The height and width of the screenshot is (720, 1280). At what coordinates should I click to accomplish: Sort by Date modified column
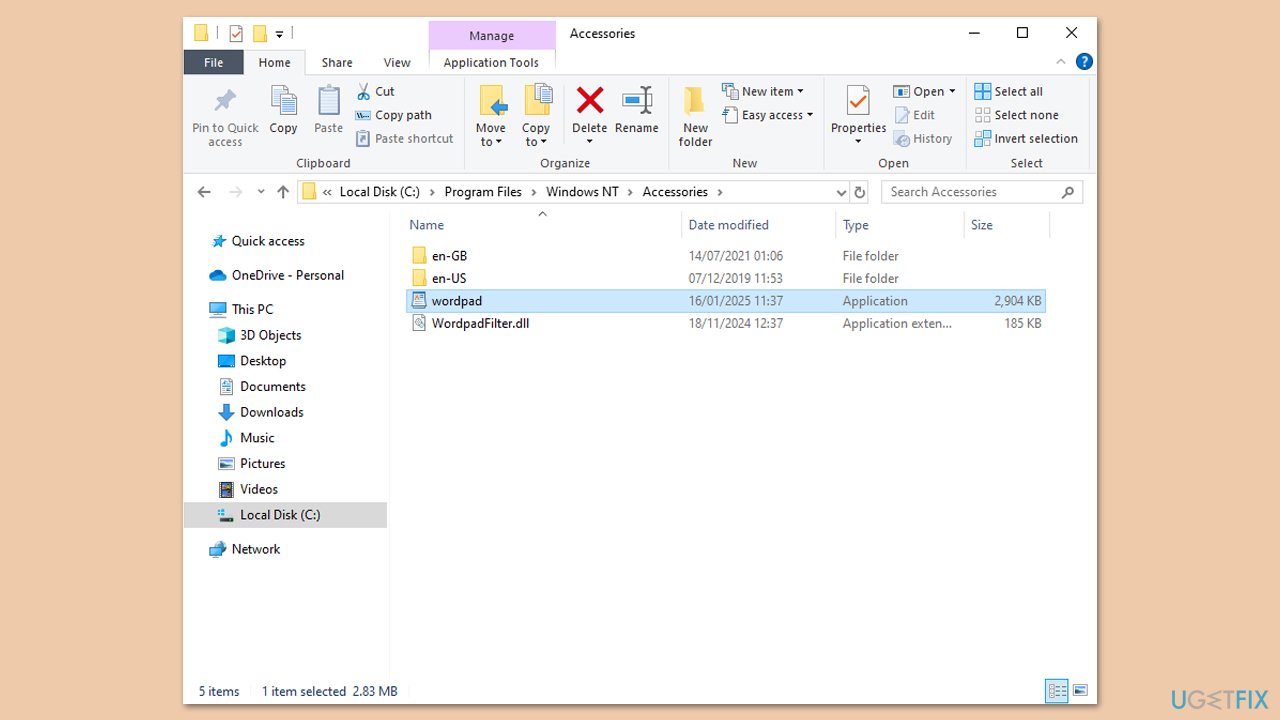[758, 225]
